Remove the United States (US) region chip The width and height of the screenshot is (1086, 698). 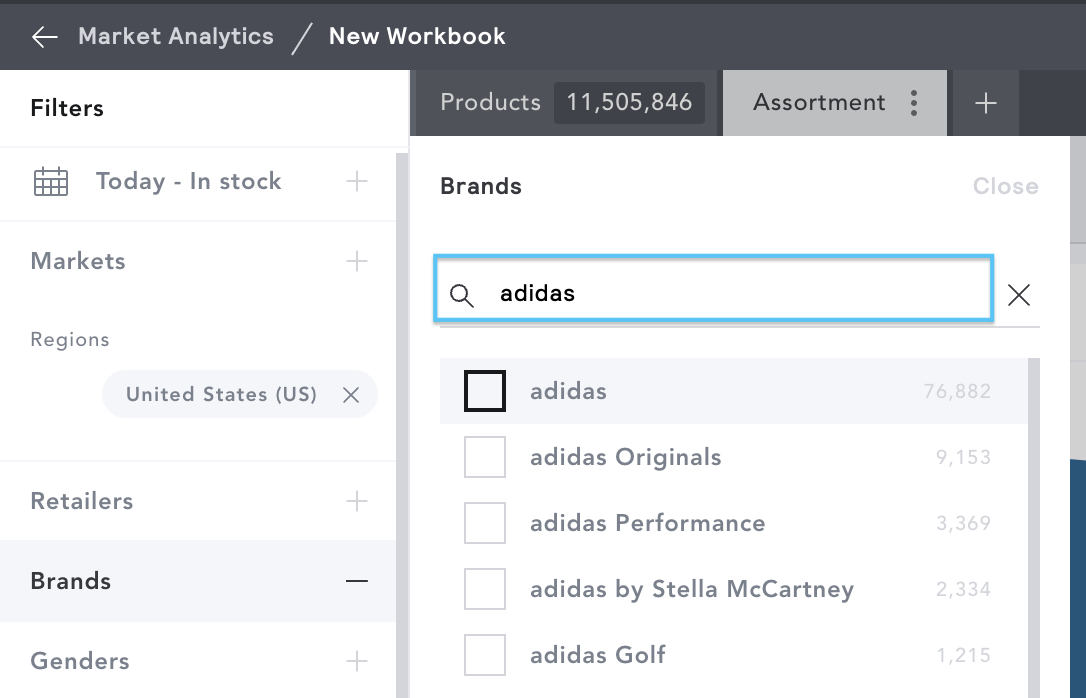point(351,395)
